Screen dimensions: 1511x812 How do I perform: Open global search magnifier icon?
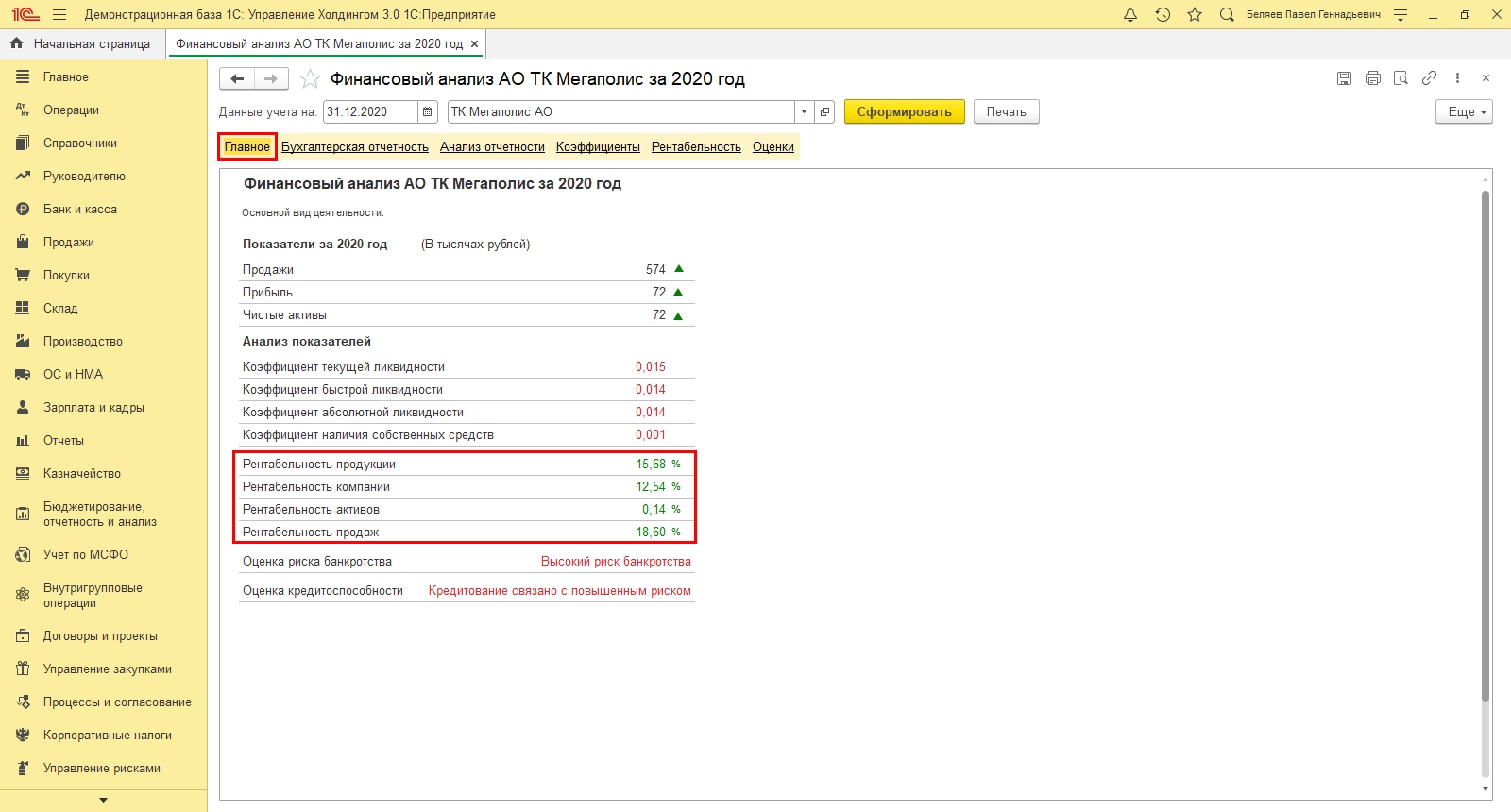coord(1227,14)
